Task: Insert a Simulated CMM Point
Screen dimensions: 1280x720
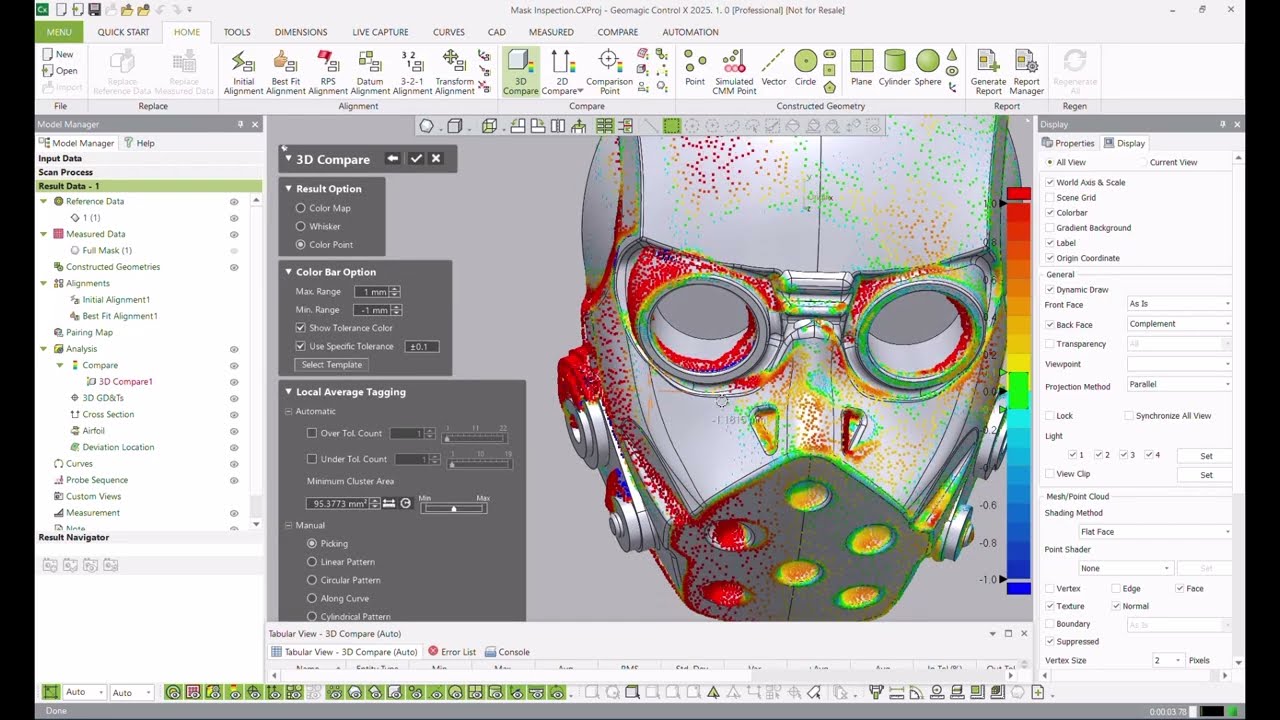Action: pos(734,72)
